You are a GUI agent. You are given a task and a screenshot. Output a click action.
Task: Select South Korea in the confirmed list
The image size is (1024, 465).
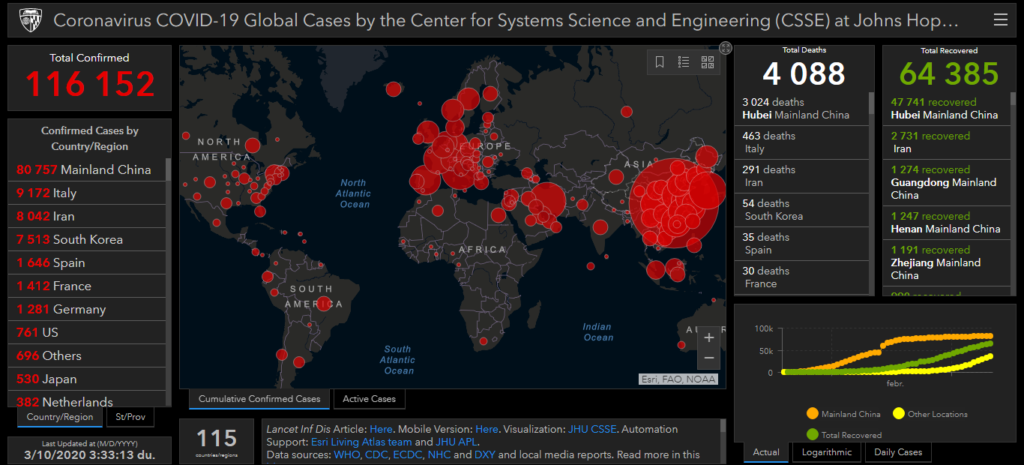click(x=87, y=240)
